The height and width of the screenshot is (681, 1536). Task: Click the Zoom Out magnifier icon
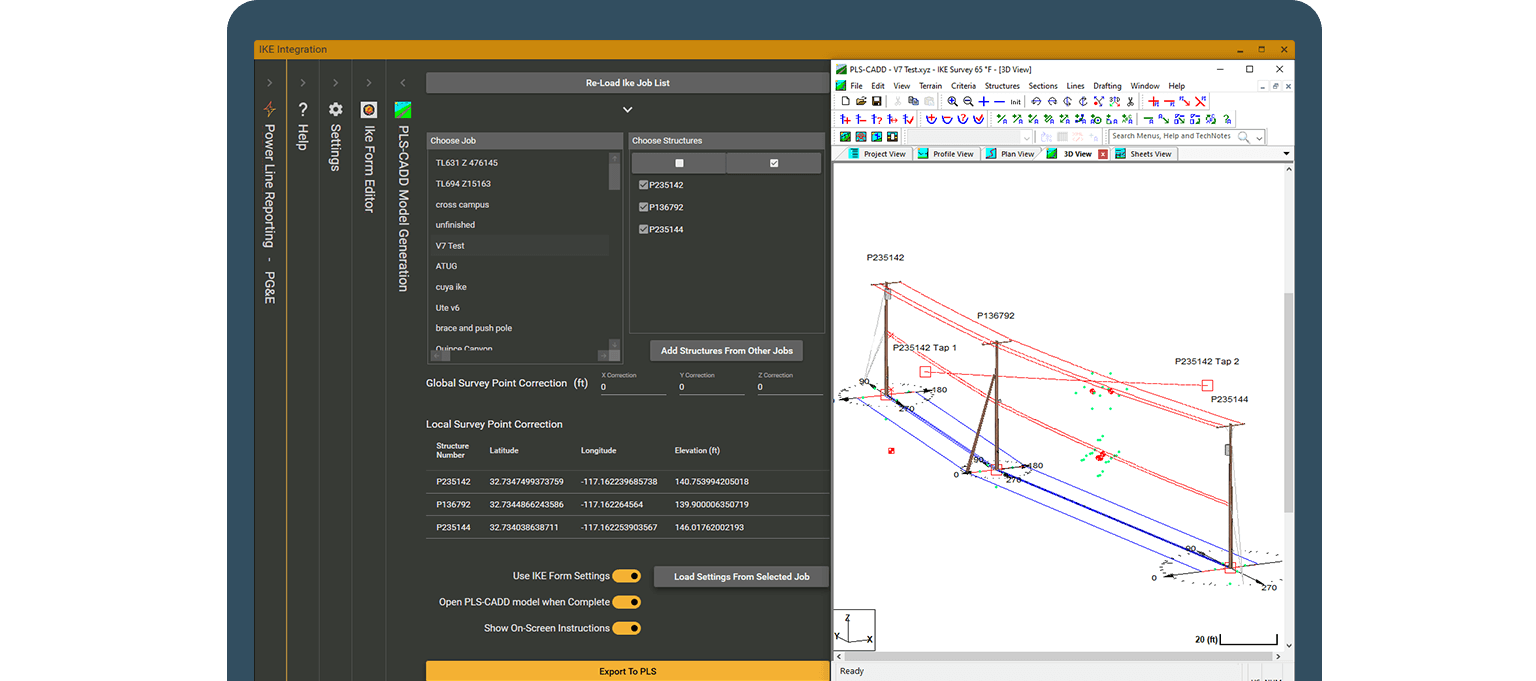[x=968, y=101]
